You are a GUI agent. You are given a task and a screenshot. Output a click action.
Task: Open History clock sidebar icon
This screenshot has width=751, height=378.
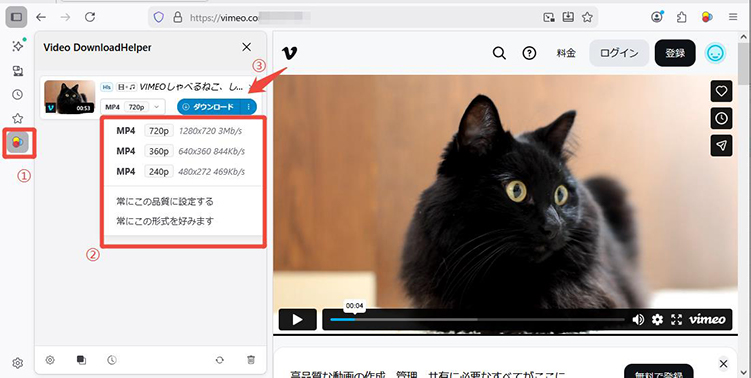tap(18, 94)
